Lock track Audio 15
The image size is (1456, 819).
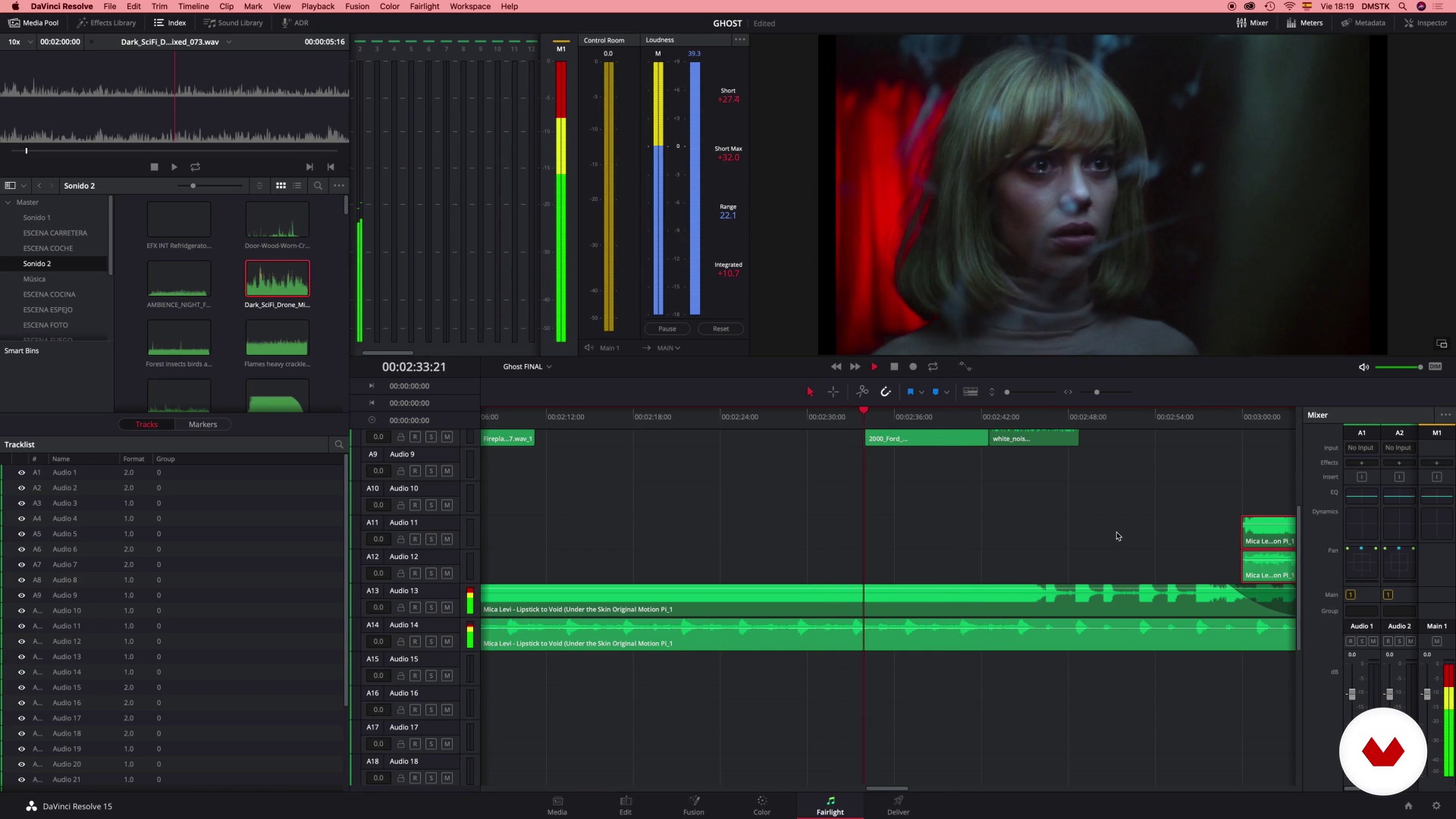point(400,676)
